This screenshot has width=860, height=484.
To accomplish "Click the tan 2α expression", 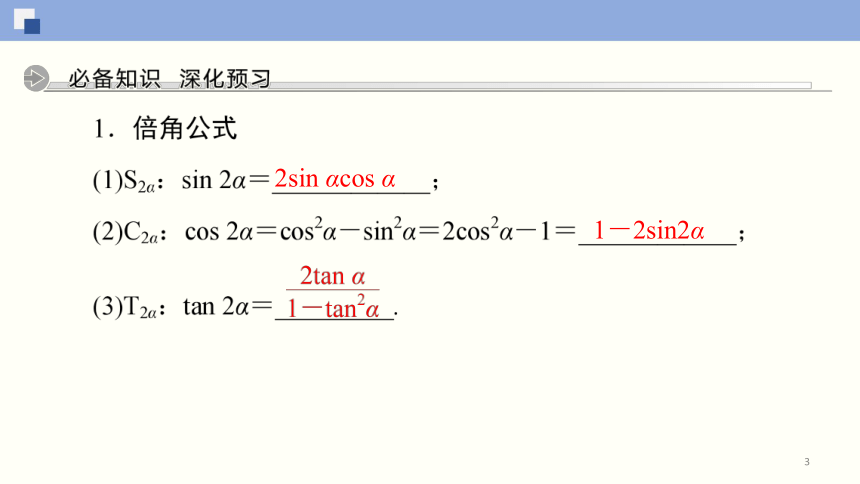I will (x=216, y=306).
